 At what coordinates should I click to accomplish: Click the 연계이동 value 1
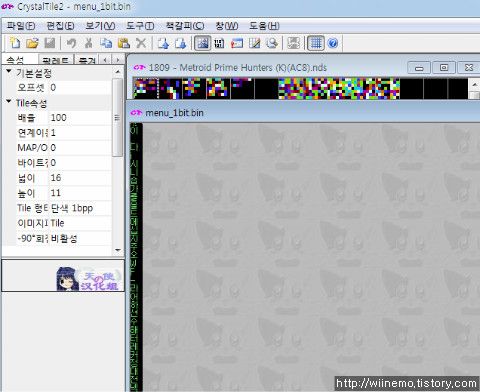click(80, 133)
